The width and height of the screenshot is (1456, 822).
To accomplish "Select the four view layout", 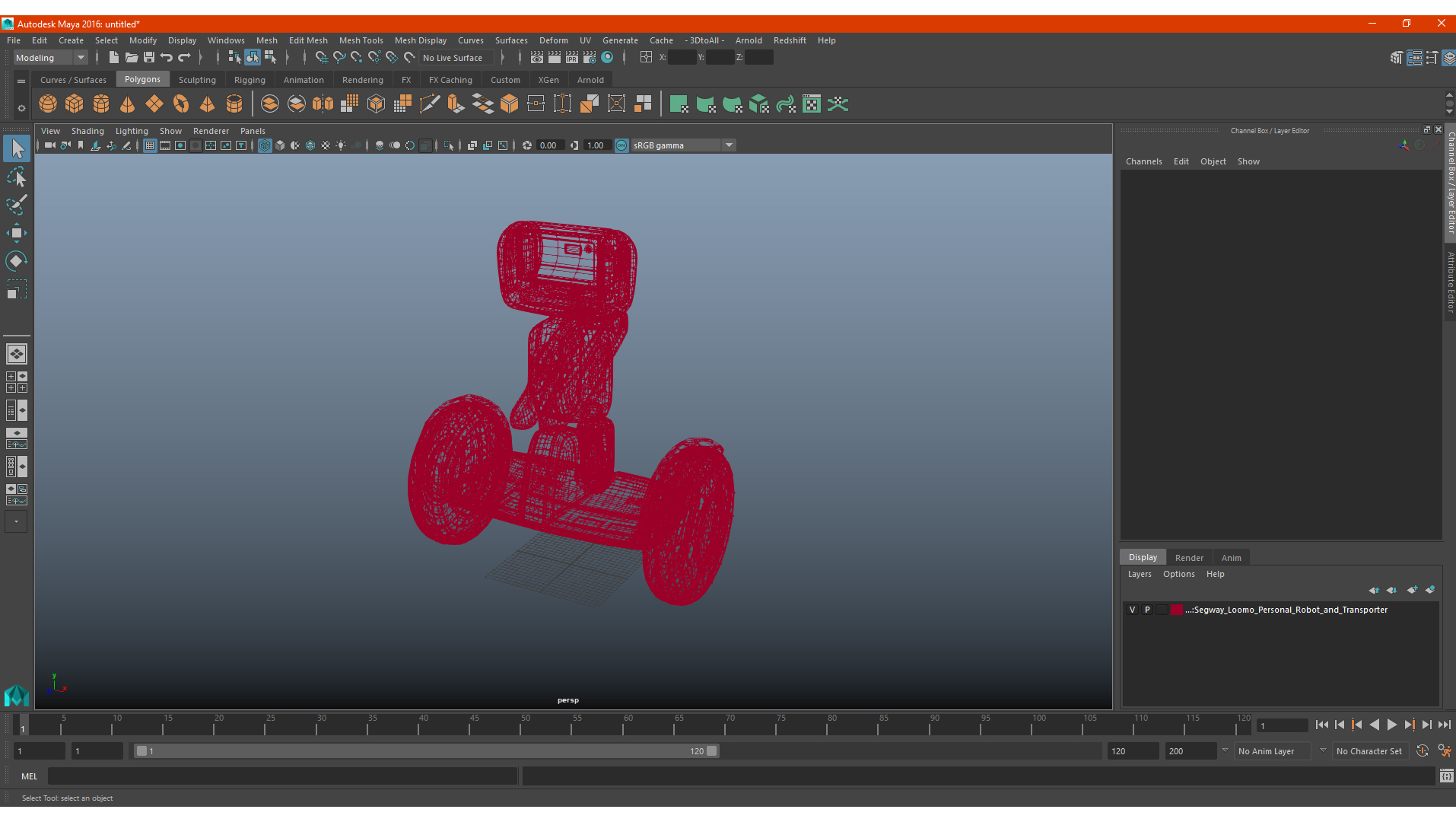I will (x=17, y=382).
